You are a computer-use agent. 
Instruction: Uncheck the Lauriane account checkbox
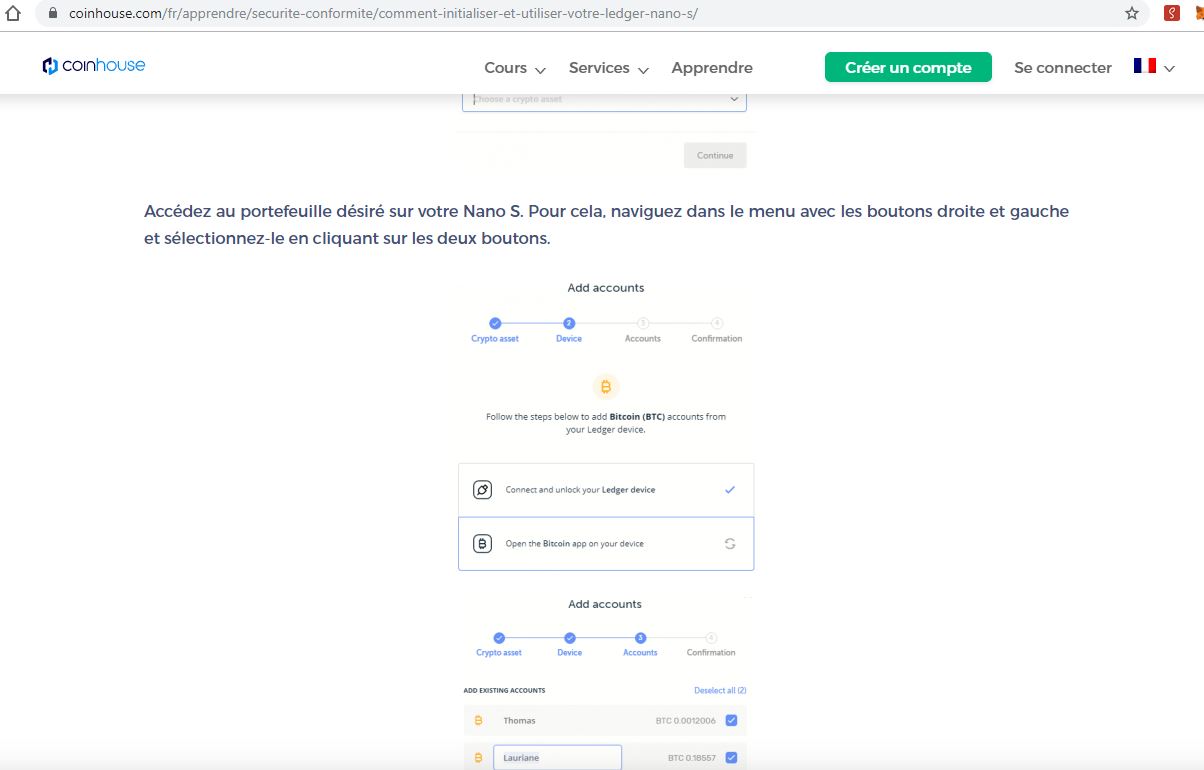click(x=731, y=757)
